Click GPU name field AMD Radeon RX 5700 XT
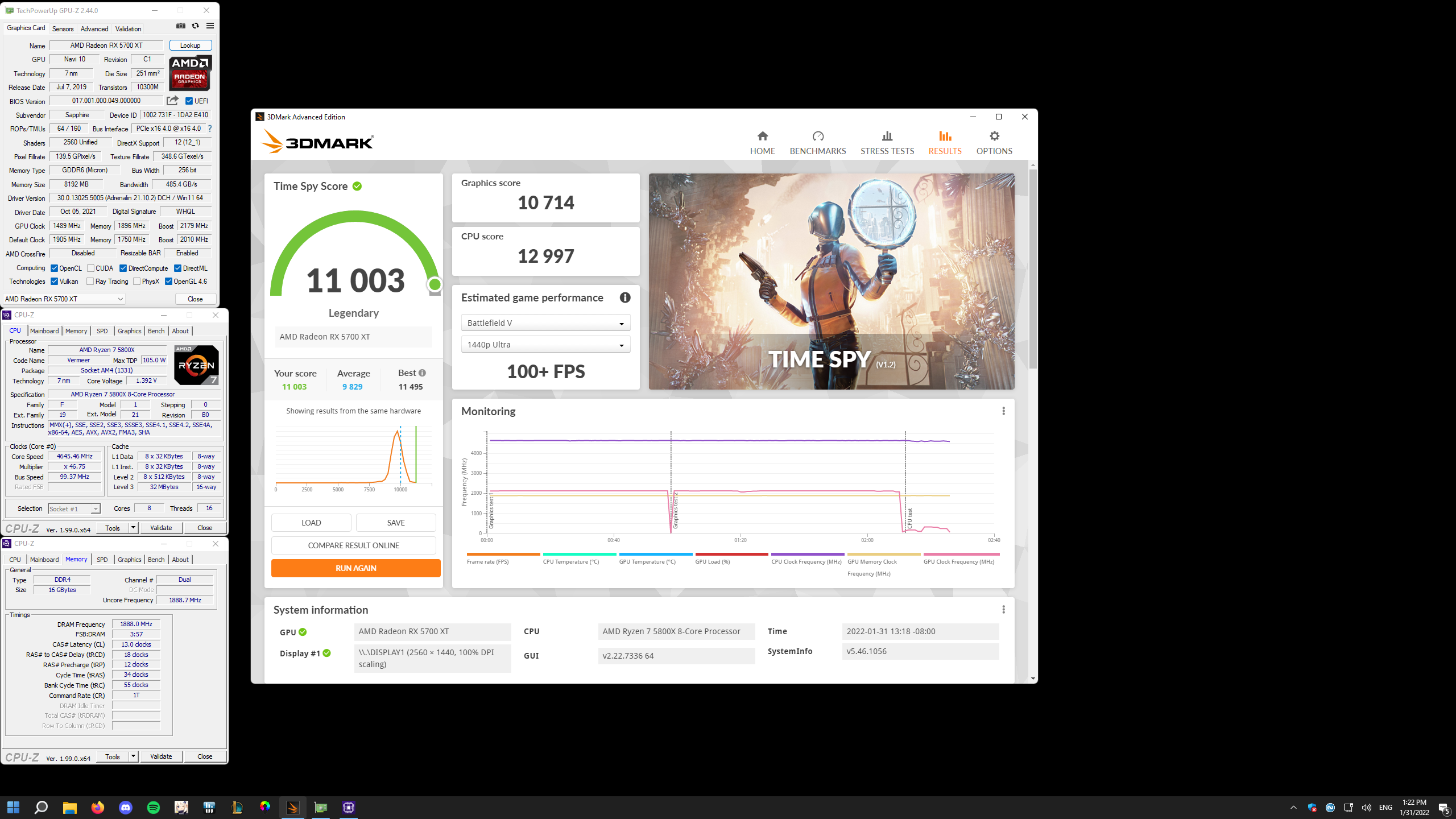The width and height of the screenshot is (1456, 819). coord(106,45)
